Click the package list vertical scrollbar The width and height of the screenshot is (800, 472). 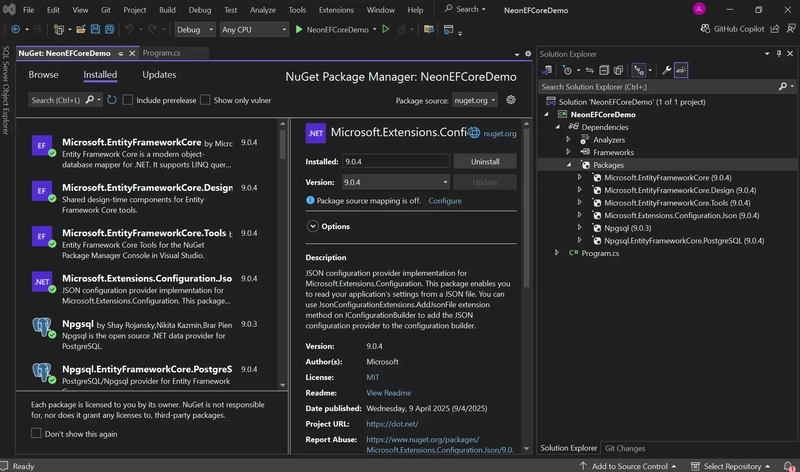click(283, 145)
